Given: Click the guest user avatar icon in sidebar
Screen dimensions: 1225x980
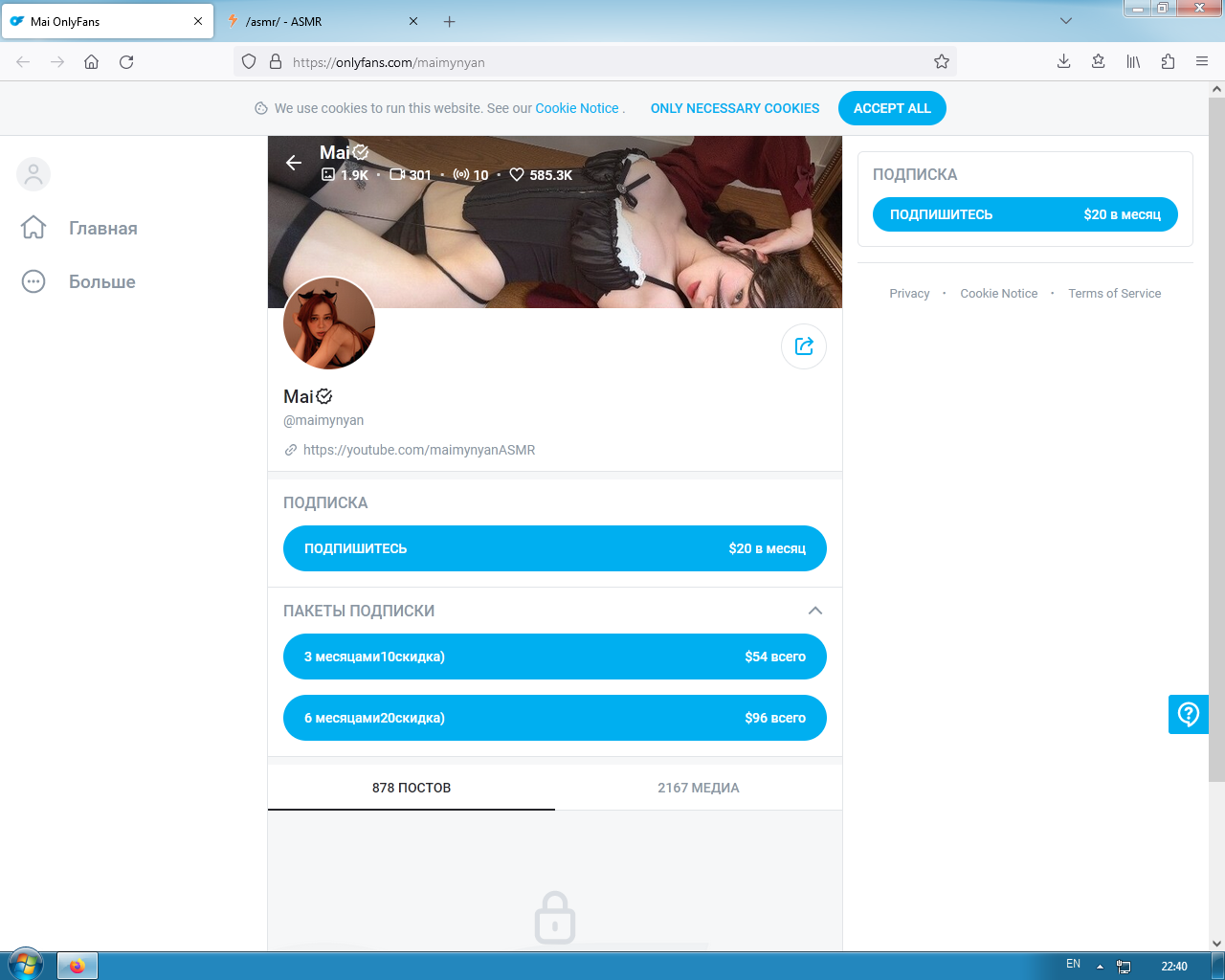Looking at the screenshot, I should click(33, 174).
